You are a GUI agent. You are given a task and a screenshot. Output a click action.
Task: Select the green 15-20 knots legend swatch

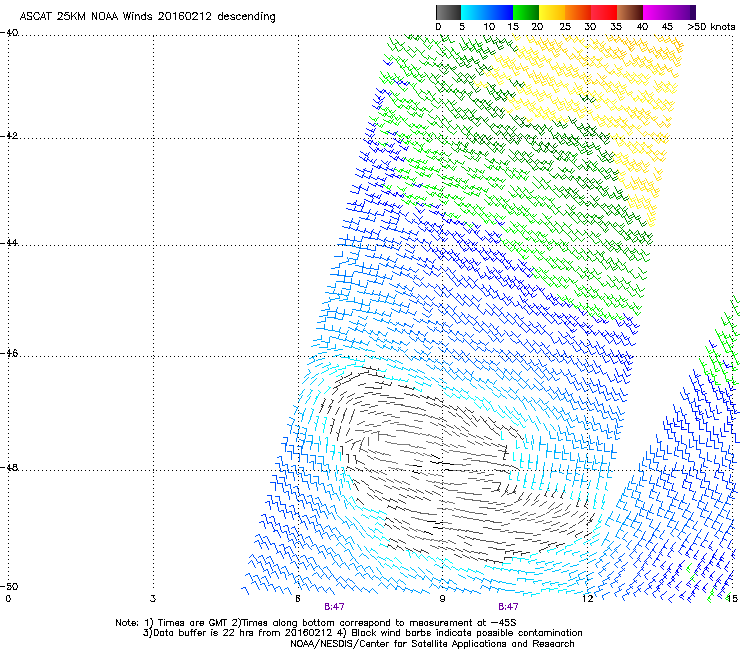[526, 12]
